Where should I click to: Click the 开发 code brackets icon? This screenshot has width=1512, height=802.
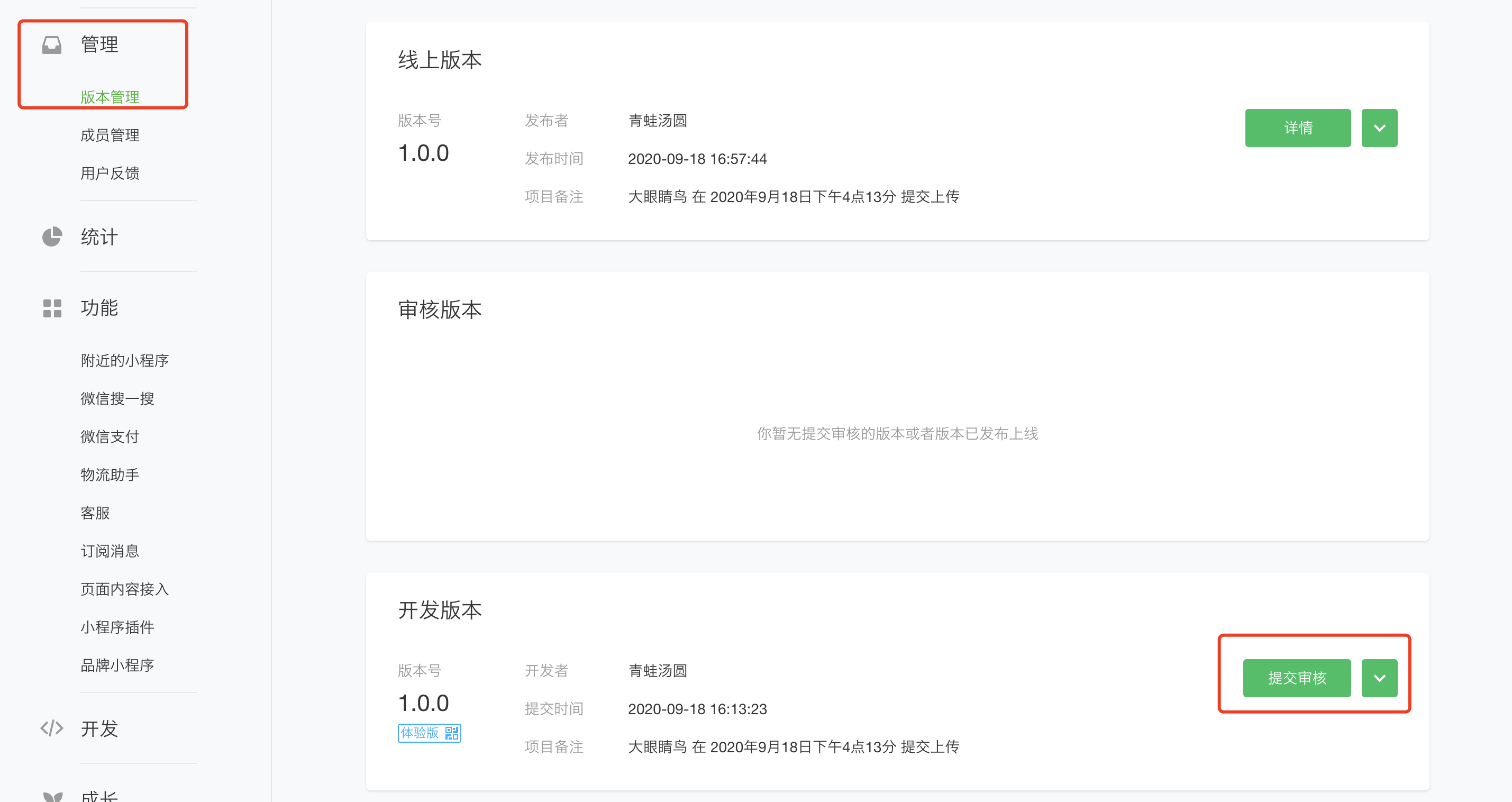52,728
